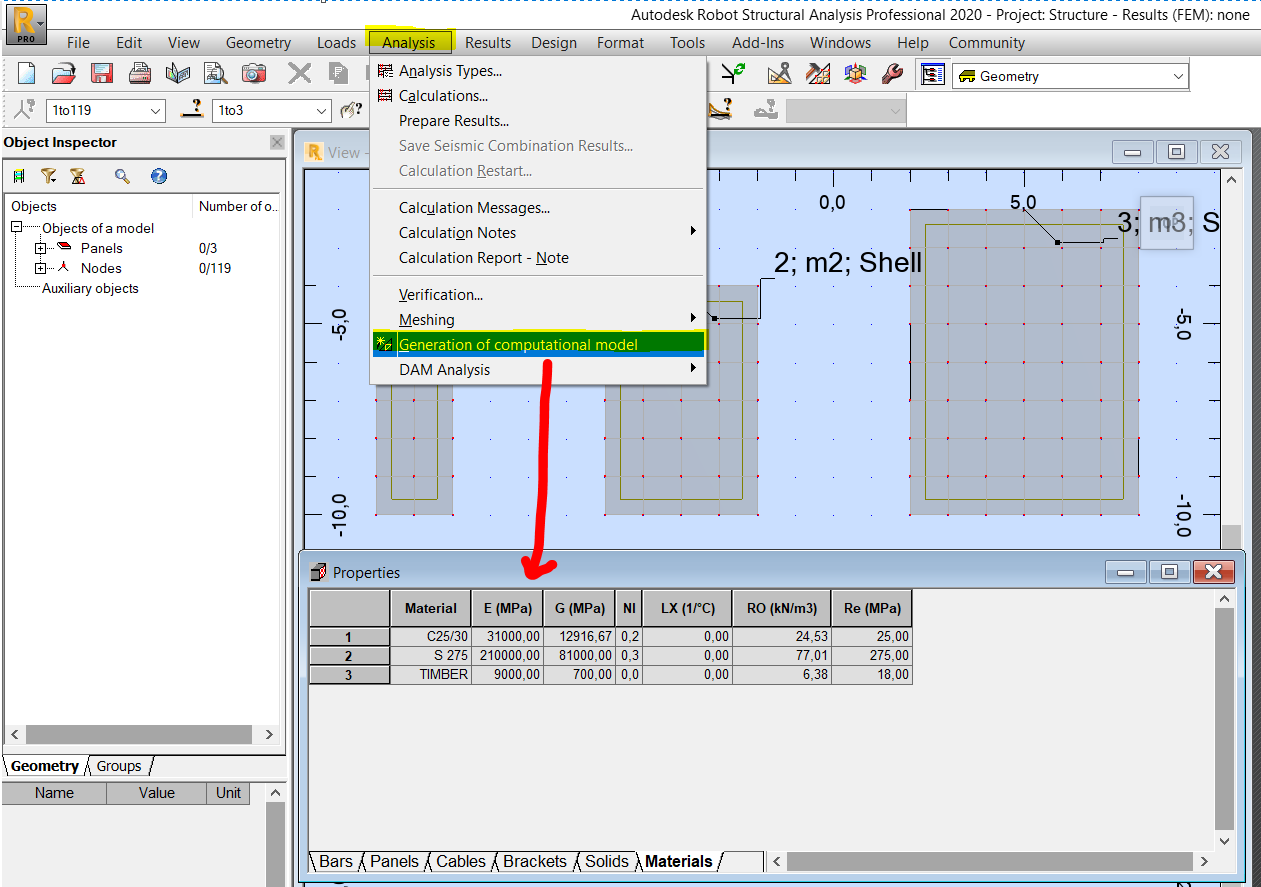Click the save diskette icon
This screenshot has width=1261, height=887.
point(100,73)
